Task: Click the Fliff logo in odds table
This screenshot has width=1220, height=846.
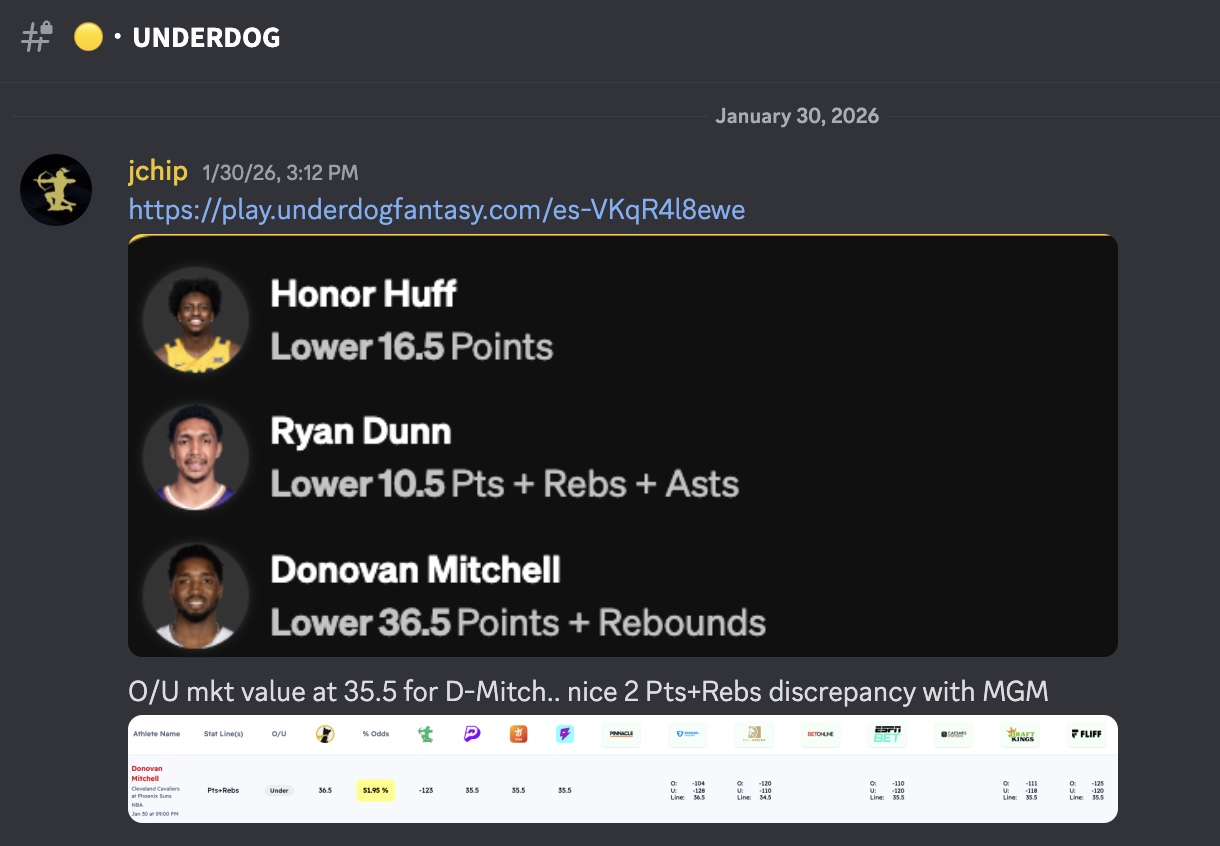Action: (x=1085, y=734)
